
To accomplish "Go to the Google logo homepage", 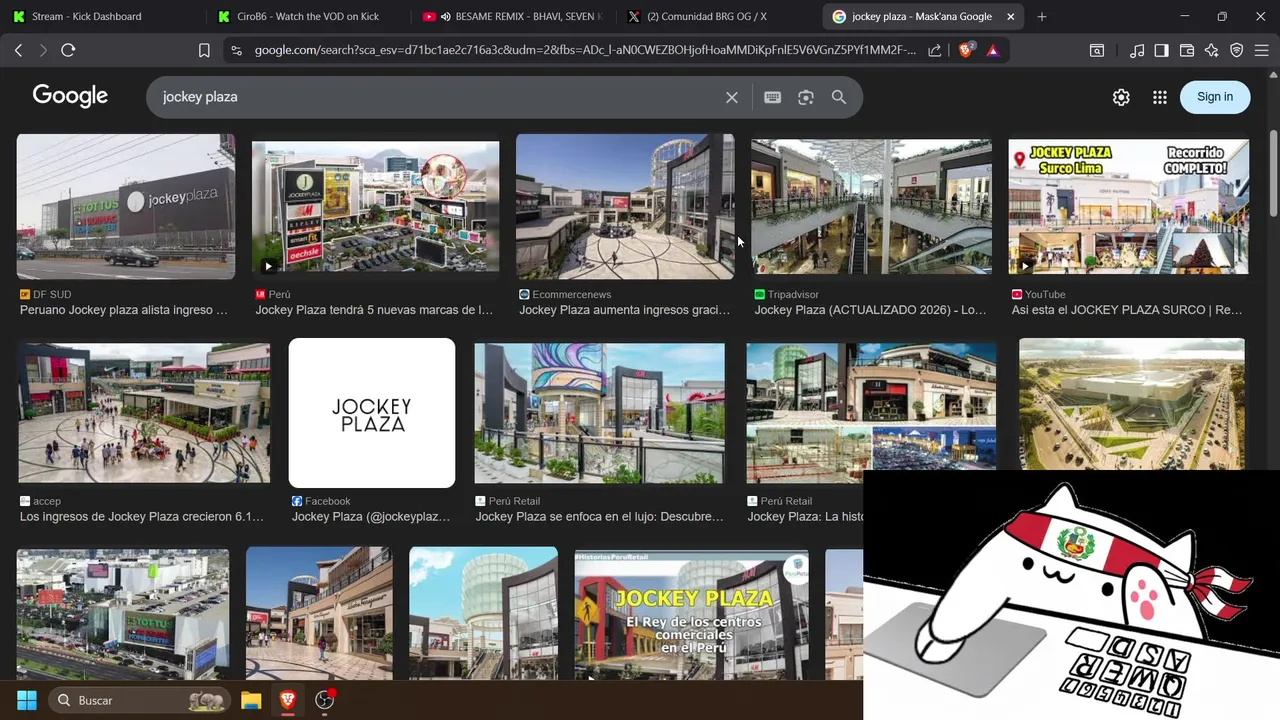I will pos(70,96).
